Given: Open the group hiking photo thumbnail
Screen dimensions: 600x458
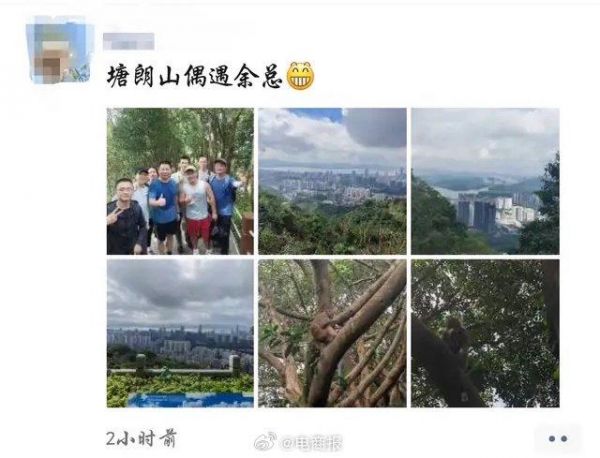Looking at the screenshot, I should (x=180, y=181).
